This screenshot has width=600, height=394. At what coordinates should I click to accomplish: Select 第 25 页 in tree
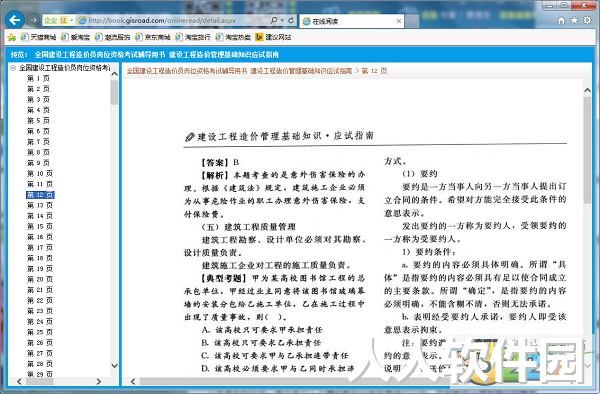coord(40,332)
